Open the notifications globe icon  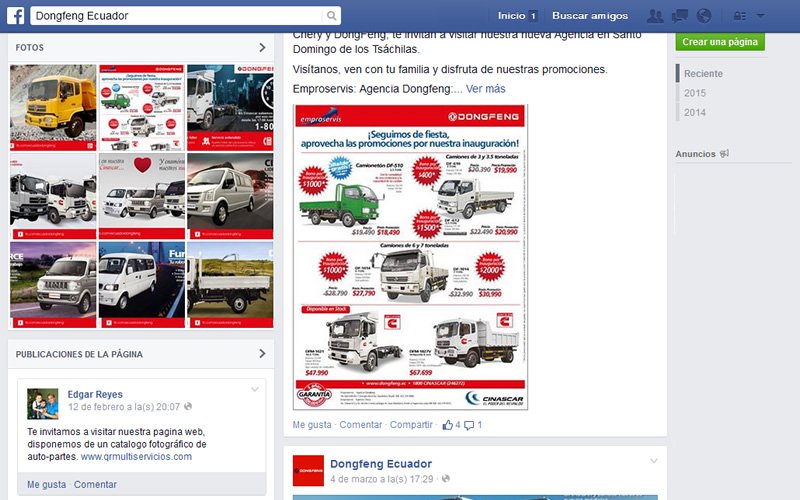pyautogui.click(x=703, y=16)
